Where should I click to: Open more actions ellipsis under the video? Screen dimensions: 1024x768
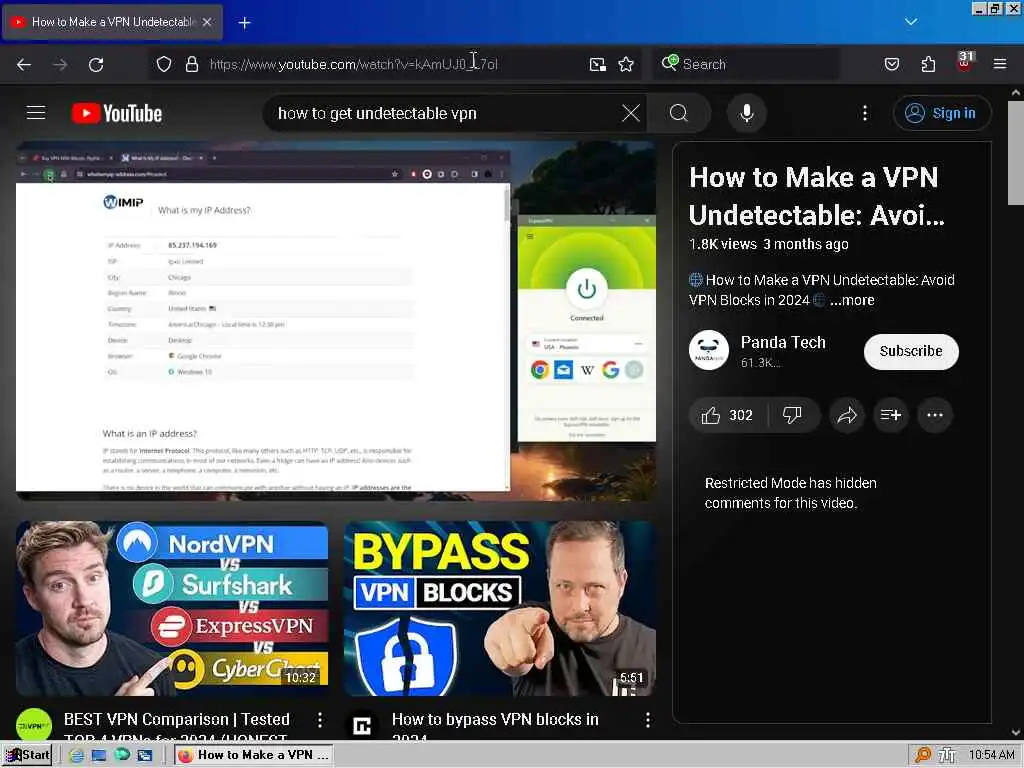(935, 415)
